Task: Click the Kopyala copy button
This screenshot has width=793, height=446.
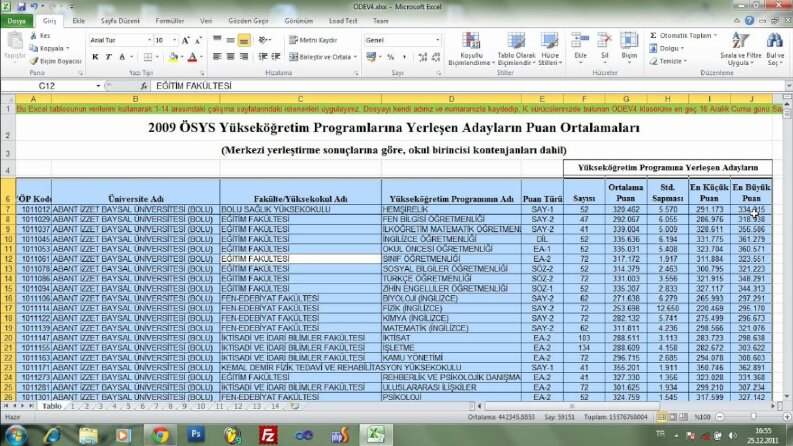Action: 49,48
